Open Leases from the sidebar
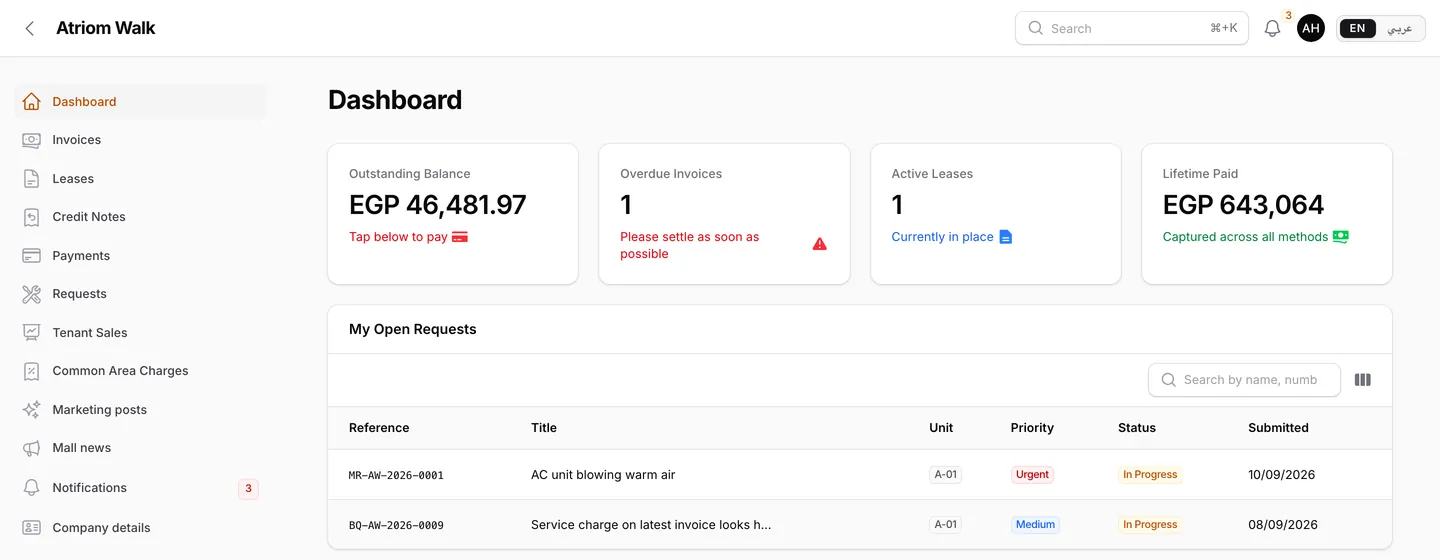Screen dimensions: 1440x560 141,178
